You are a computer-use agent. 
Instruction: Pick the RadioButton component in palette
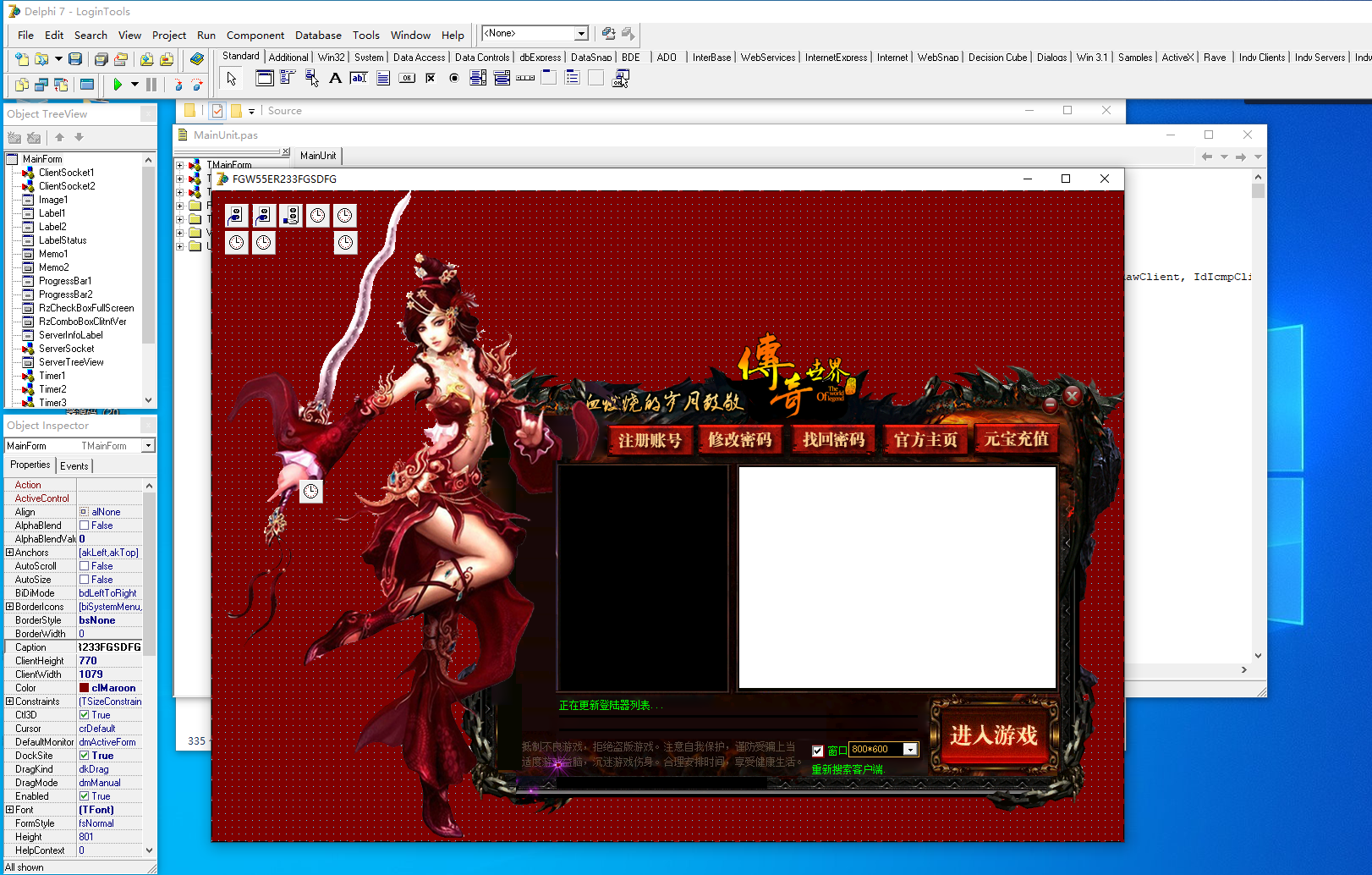point(454,79)
